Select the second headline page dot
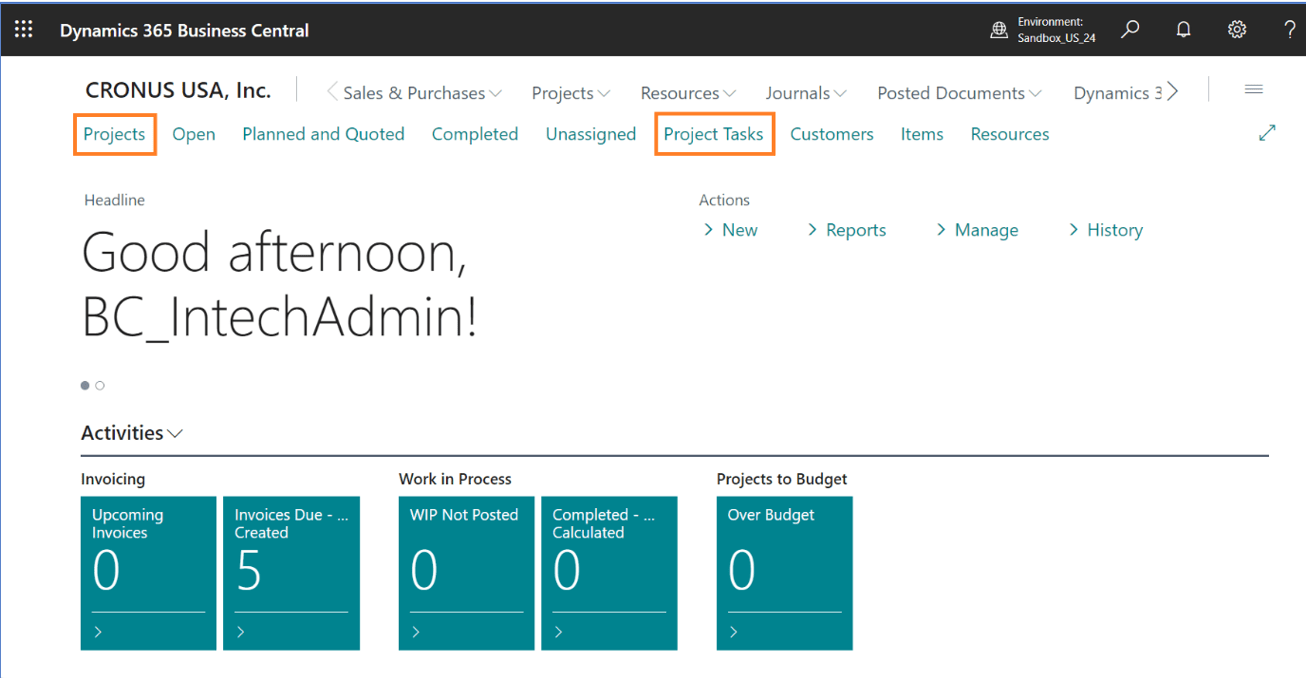This screenshot has width=1306, height=678. tap(100, 386)
